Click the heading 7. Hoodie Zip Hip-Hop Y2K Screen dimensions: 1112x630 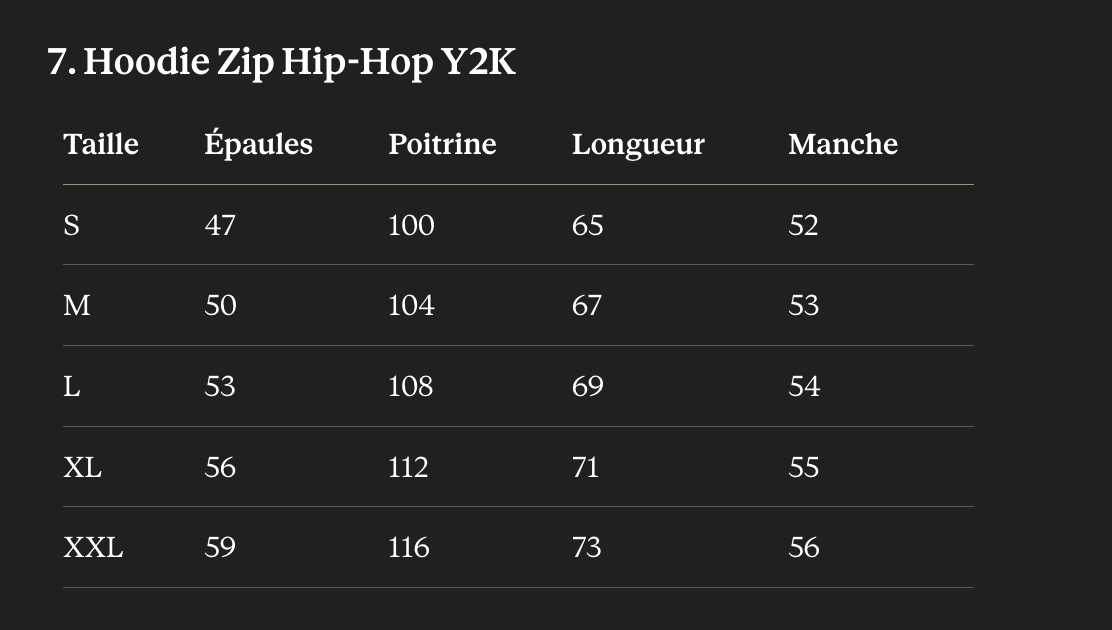pos(282,62)
